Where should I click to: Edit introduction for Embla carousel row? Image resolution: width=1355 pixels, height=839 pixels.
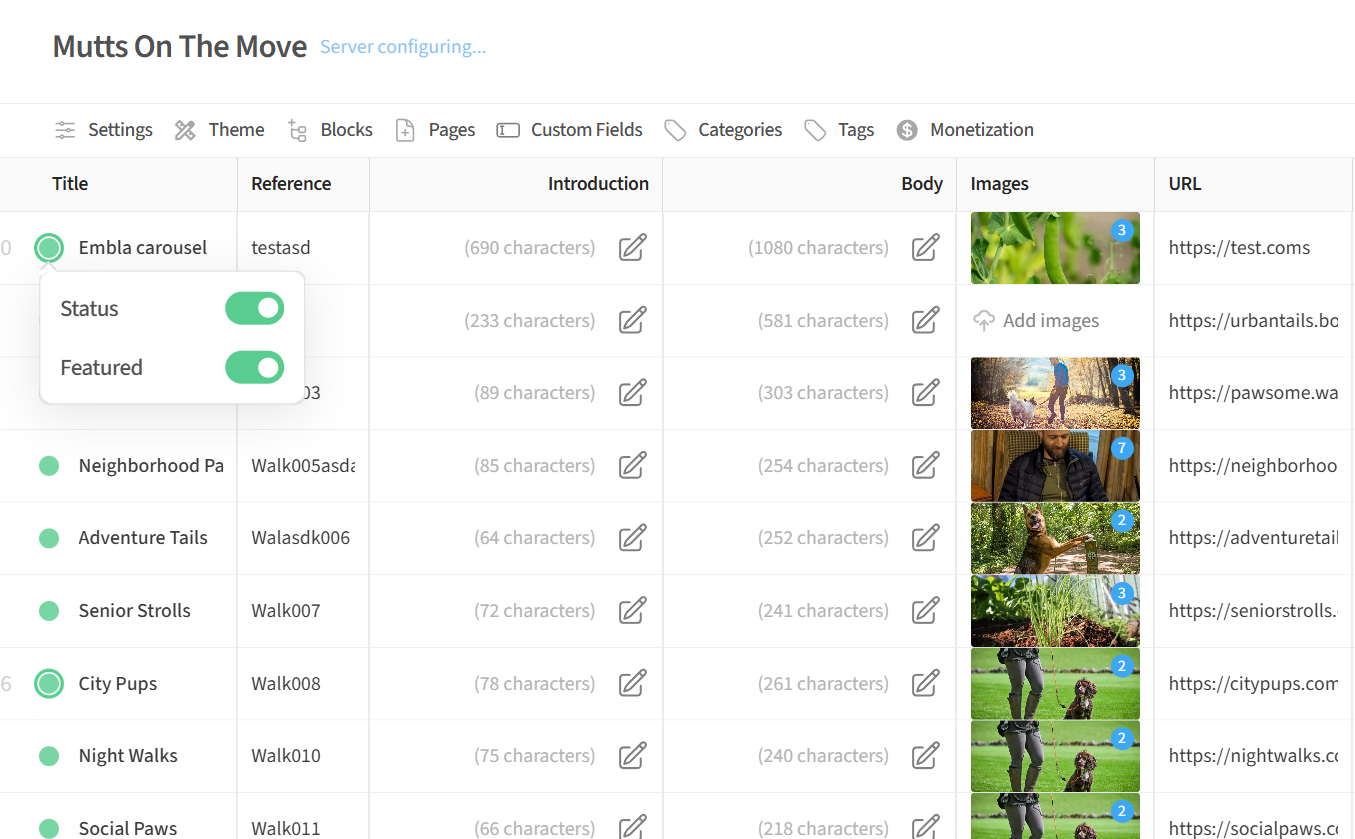click(x=632, y=248)
